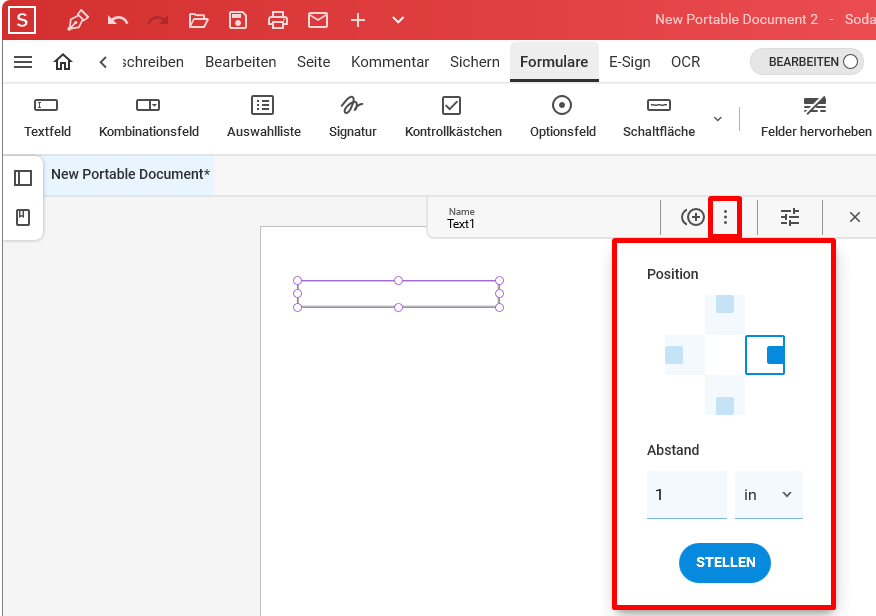Open the Bearbeiten tab
Screen dimensions: 876x616
(240, 62)
